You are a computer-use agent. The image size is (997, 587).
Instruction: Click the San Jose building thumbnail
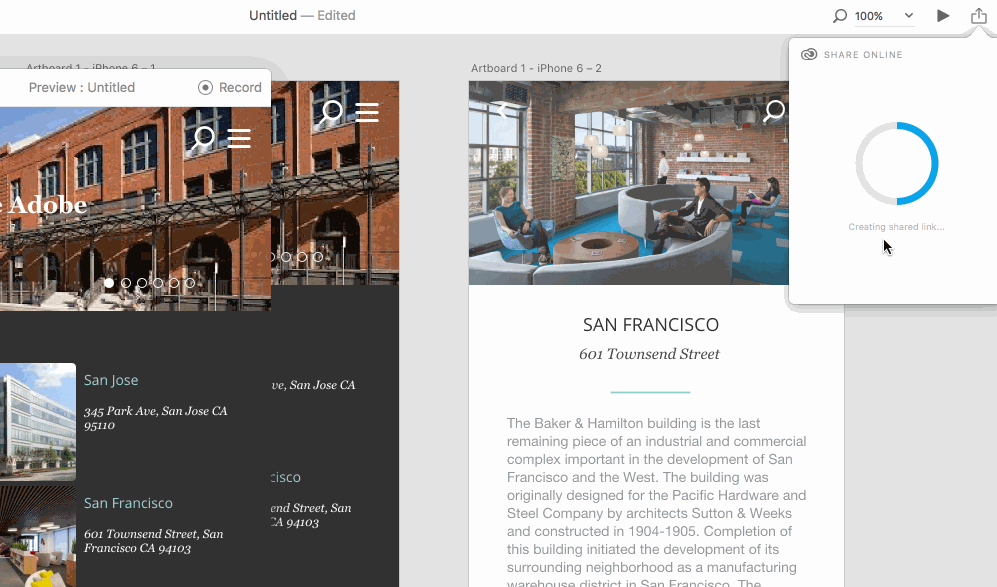[38, 420]
